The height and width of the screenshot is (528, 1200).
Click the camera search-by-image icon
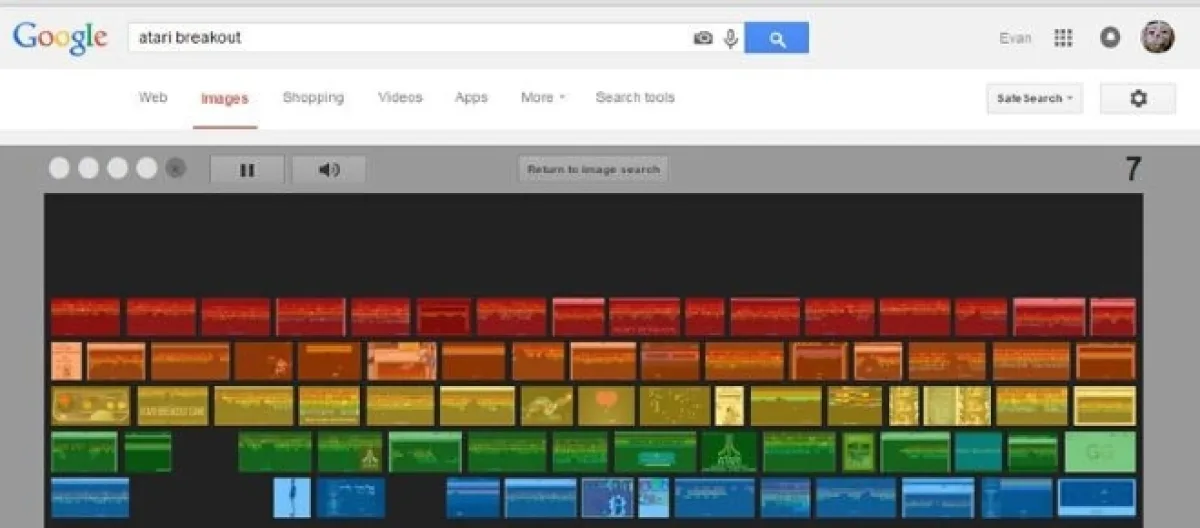(703, 38)
